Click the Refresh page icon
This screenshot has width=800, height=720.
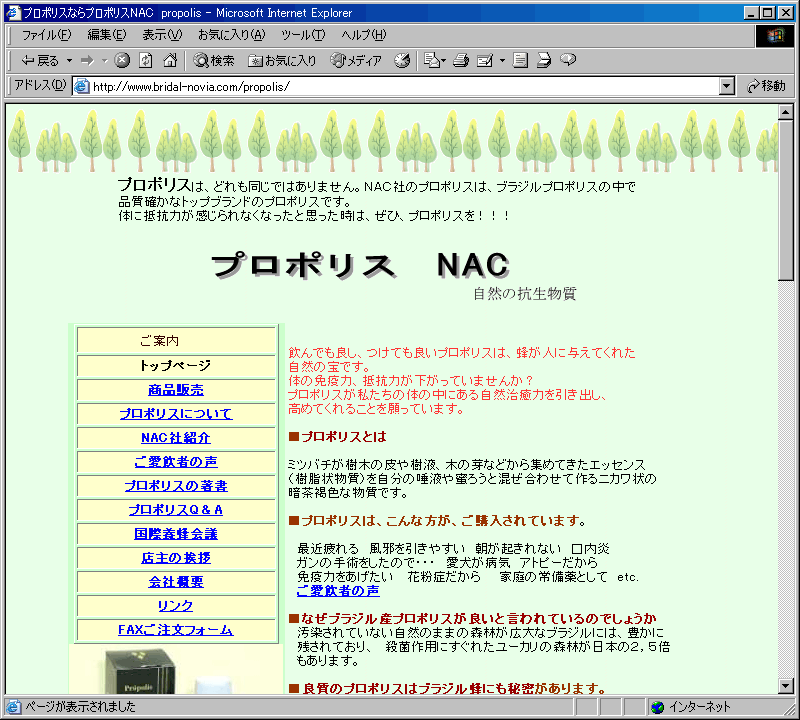tap(146, 60)
